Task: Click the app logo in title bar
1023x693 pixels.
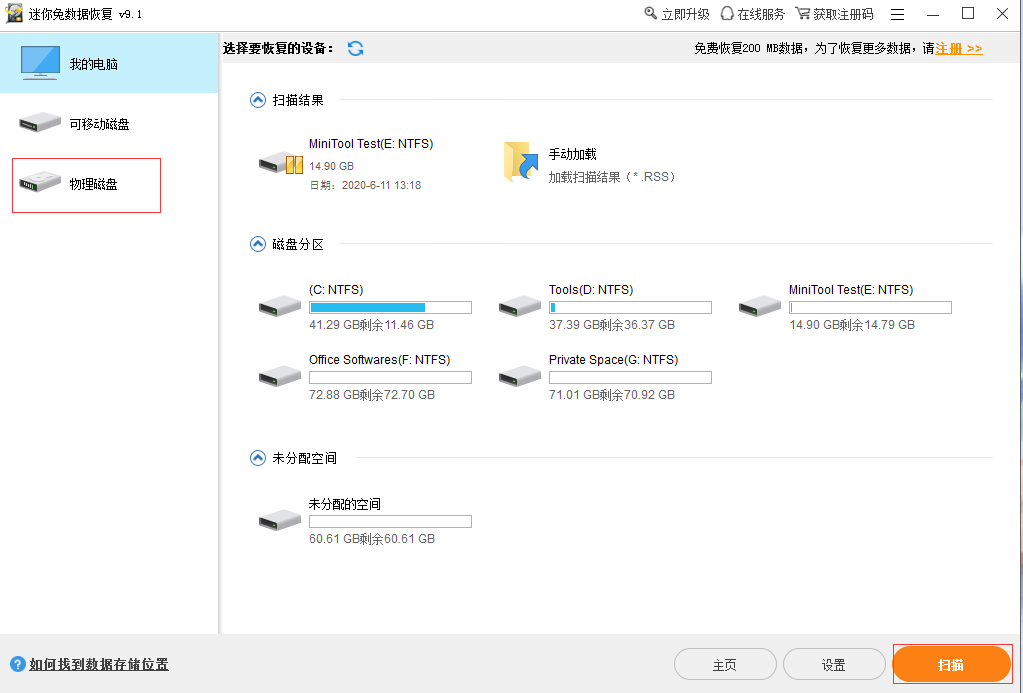Action: (14, 13)
